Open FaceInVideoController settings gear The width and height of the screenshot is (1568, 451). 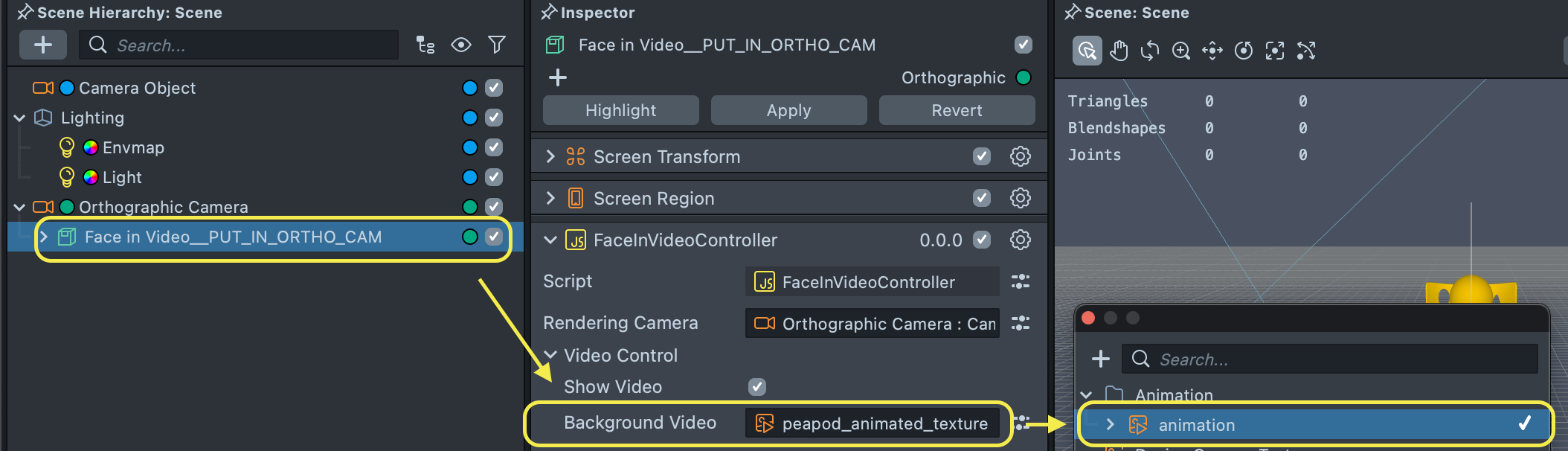pos(1020,240)
